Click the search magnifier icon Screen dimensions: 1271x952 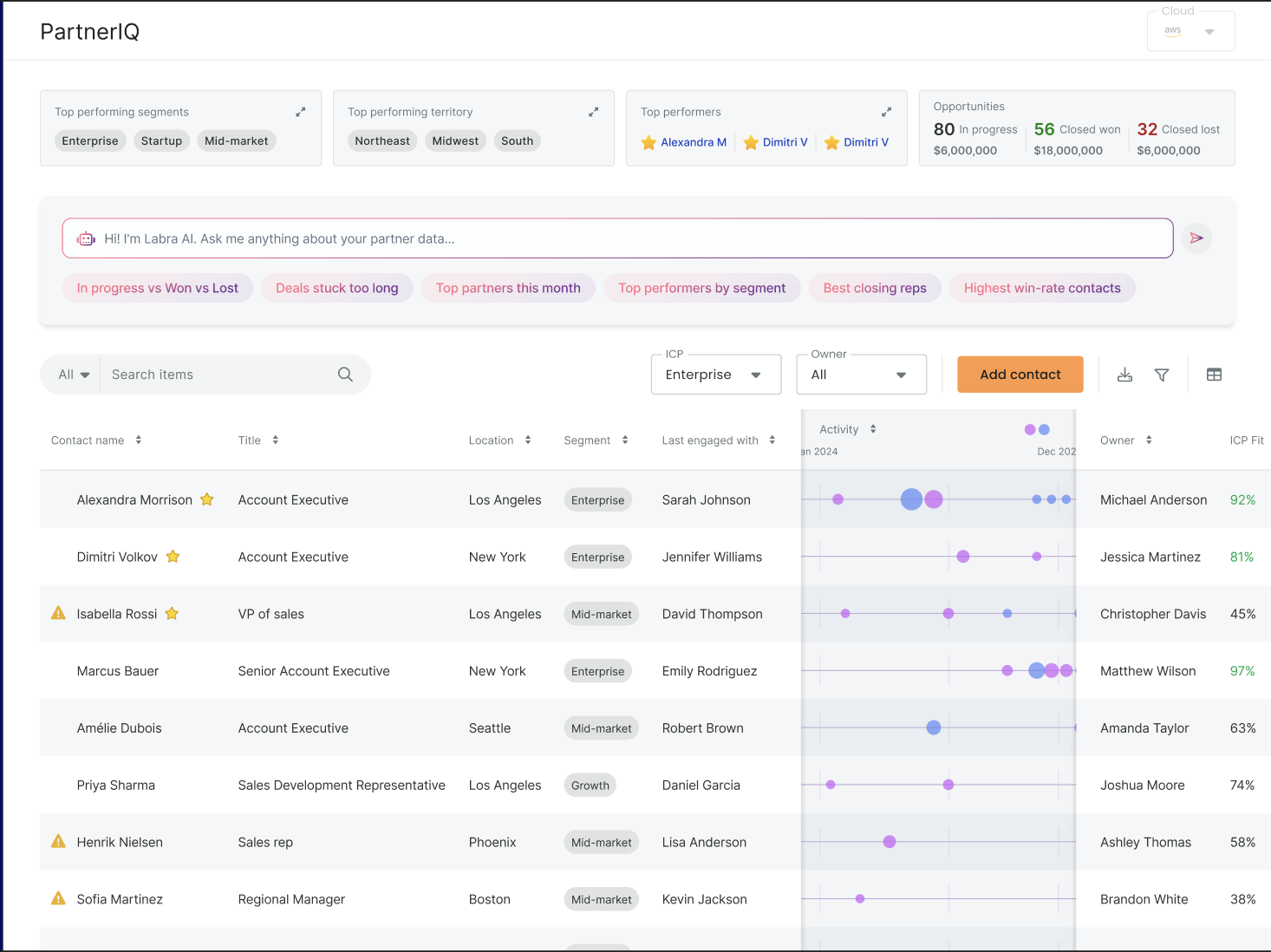click(x=345, y=375)
